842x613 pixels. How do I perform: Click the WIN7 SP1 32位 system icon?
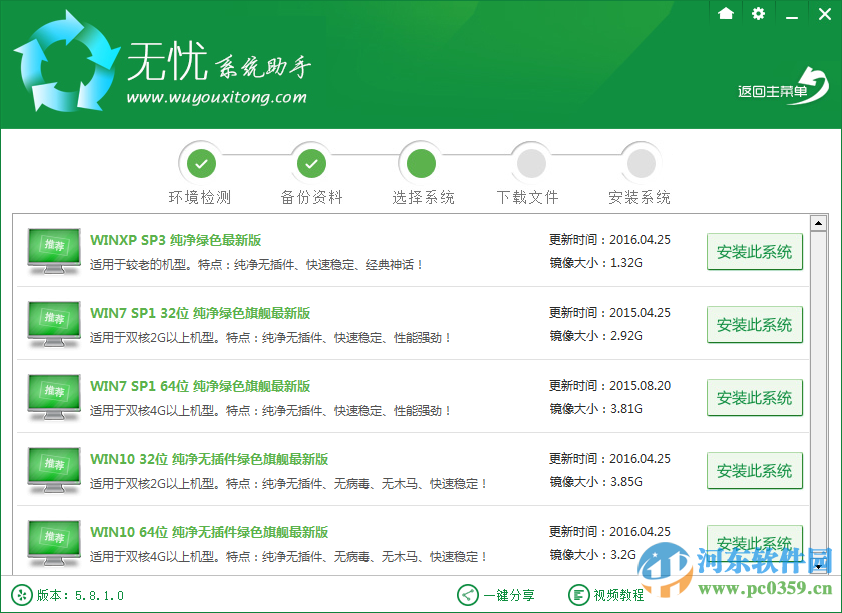point(52,323)
